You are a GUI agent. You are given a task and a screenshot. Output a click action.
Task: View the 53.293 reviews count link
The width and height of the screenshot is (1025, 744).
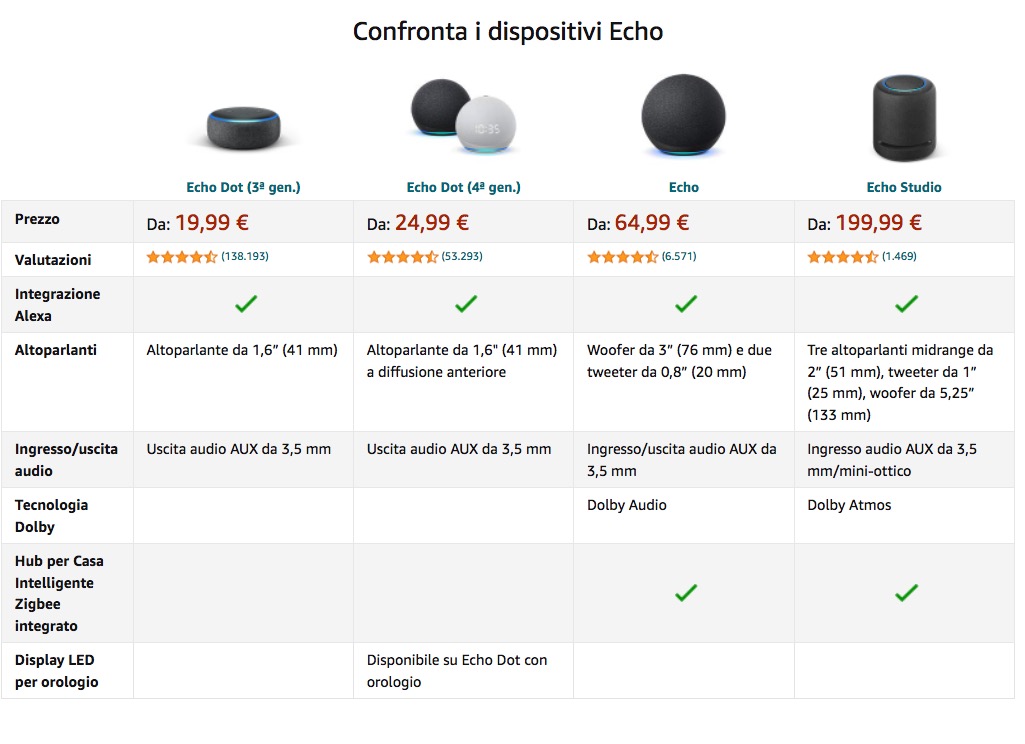[462, 257]
